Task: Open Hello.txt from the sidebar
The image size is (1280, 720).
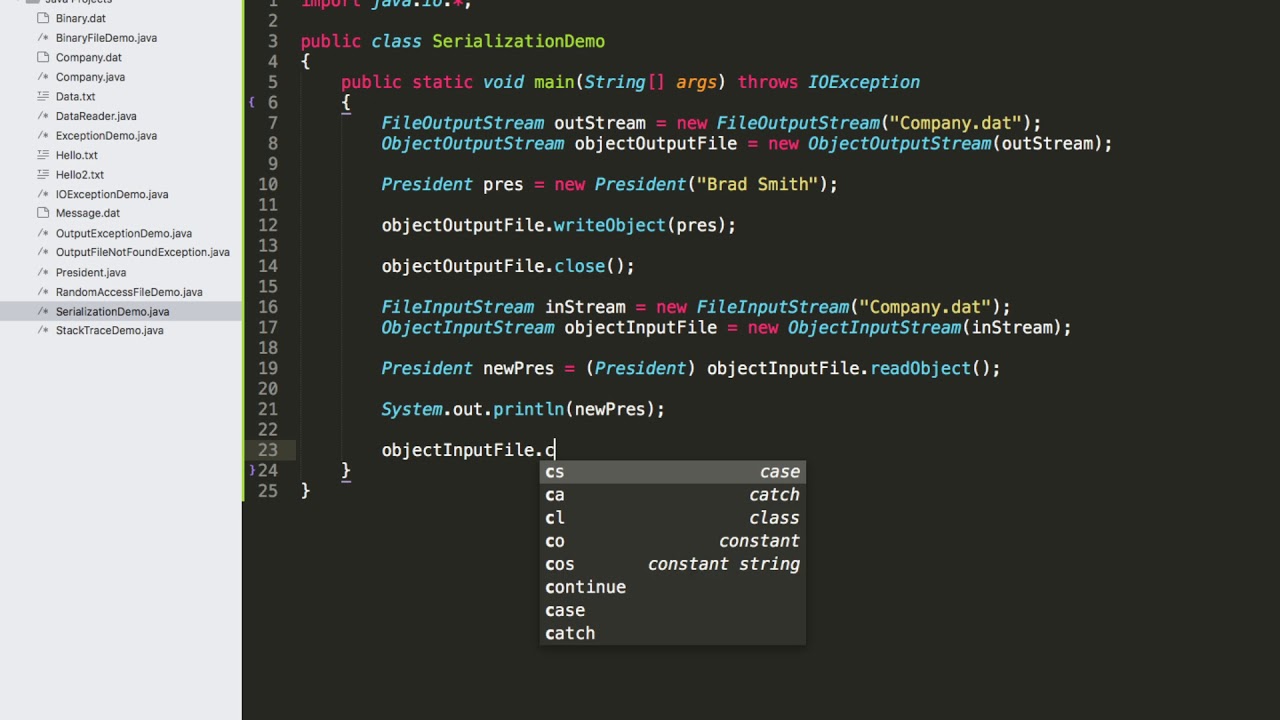Action: tap(77, 155)
